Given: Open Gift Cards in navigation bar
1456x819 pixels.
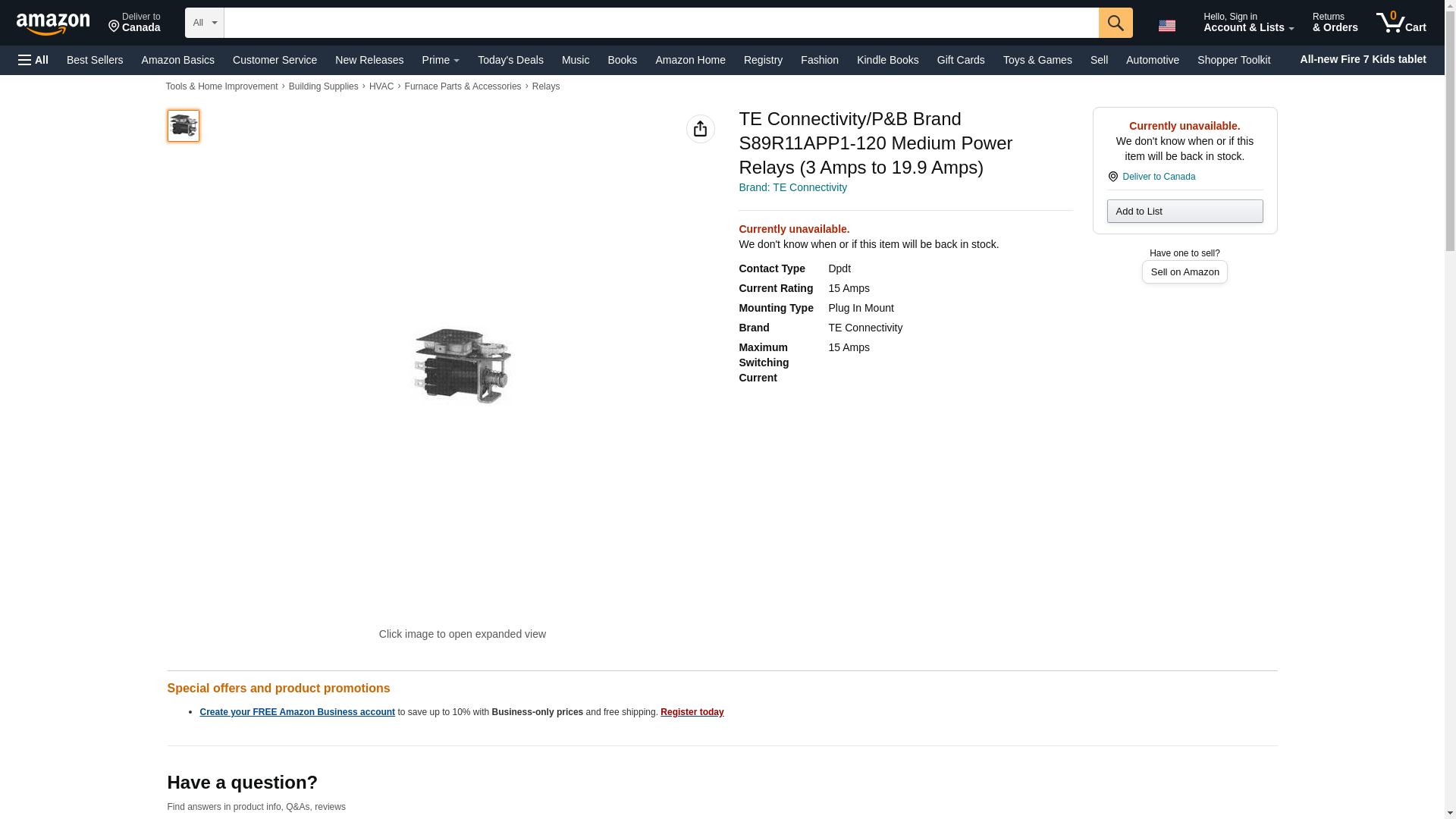Looking at the screenshot, I should 960,60.
